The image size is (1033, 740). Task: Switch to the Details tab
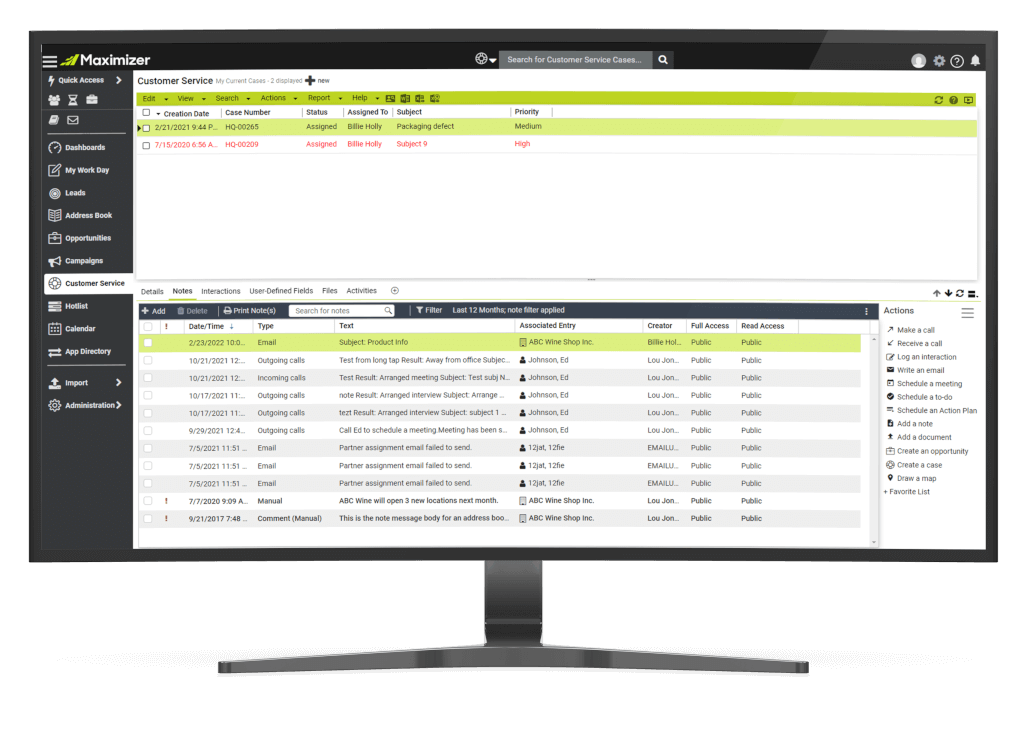[152, 292]
